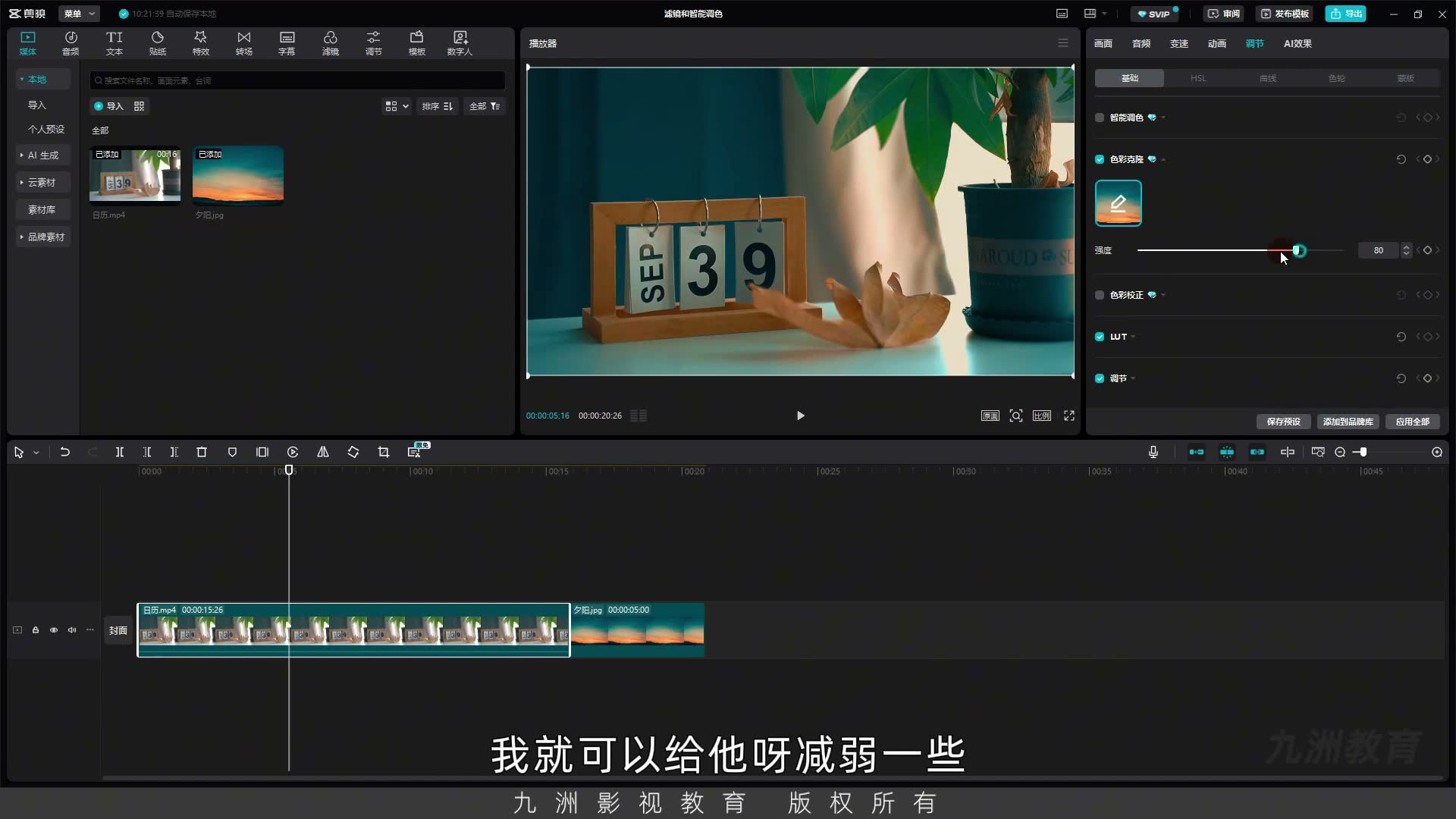
Task: Open the view mode grid dropdown
Action: point(397,106)
